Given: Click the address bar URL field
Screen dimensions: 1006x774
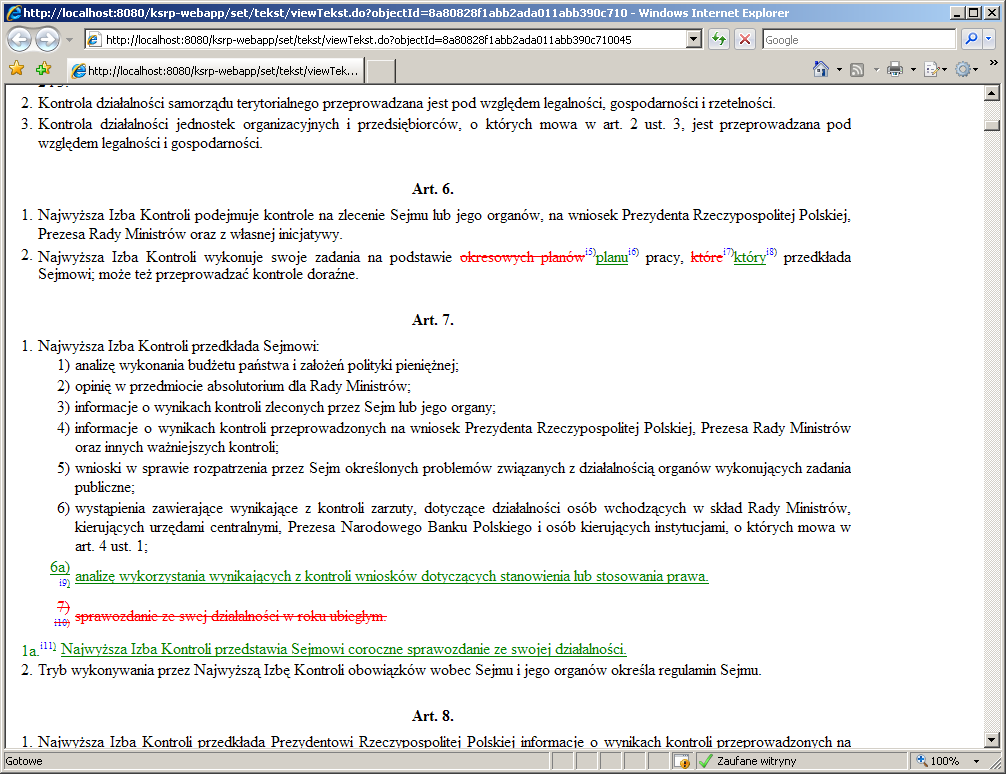Looking at the screenshot, I should 385,40.
